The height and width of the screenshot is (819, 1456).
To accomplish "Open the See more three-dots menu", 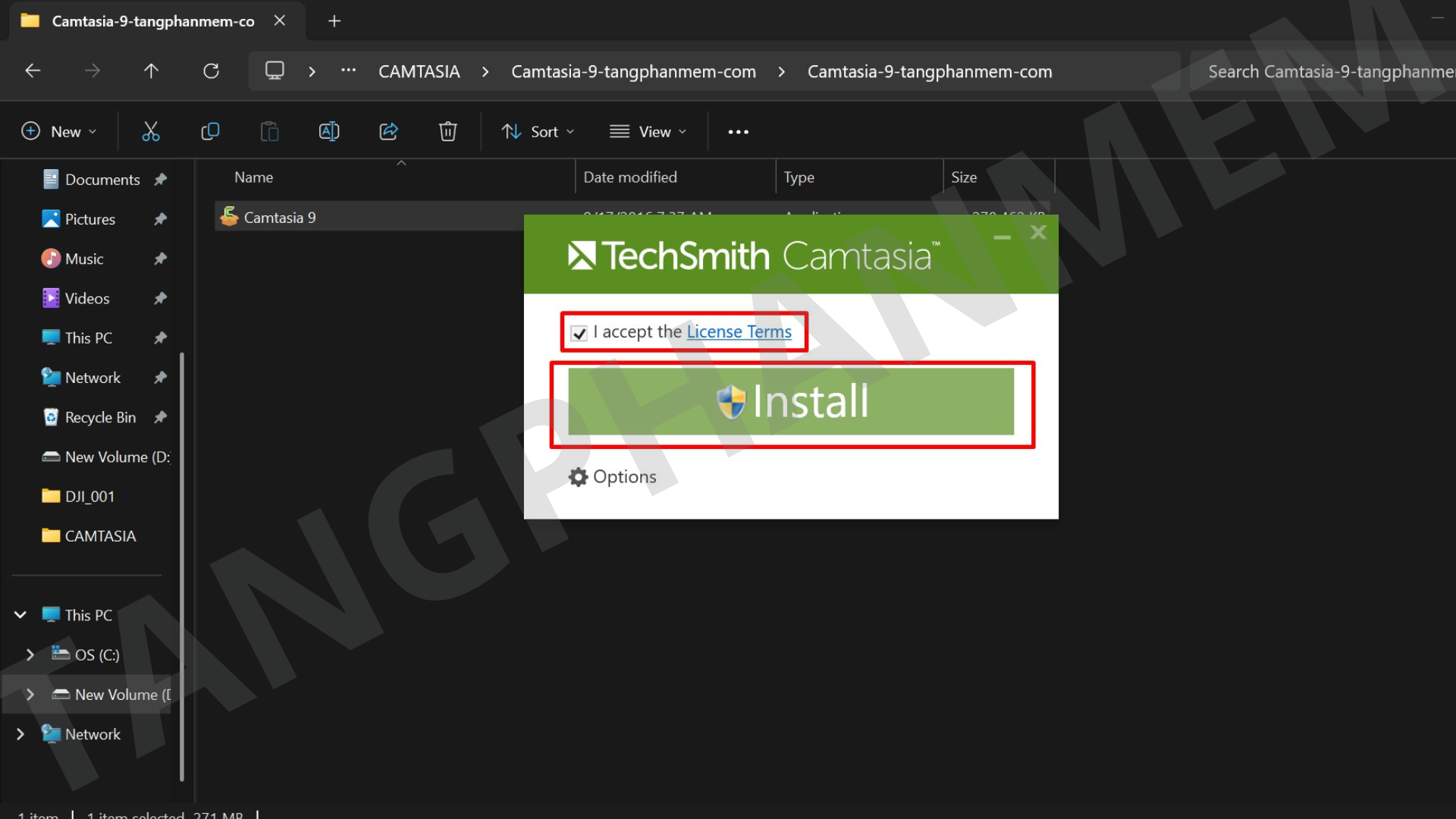I will (x=738, y=132).
